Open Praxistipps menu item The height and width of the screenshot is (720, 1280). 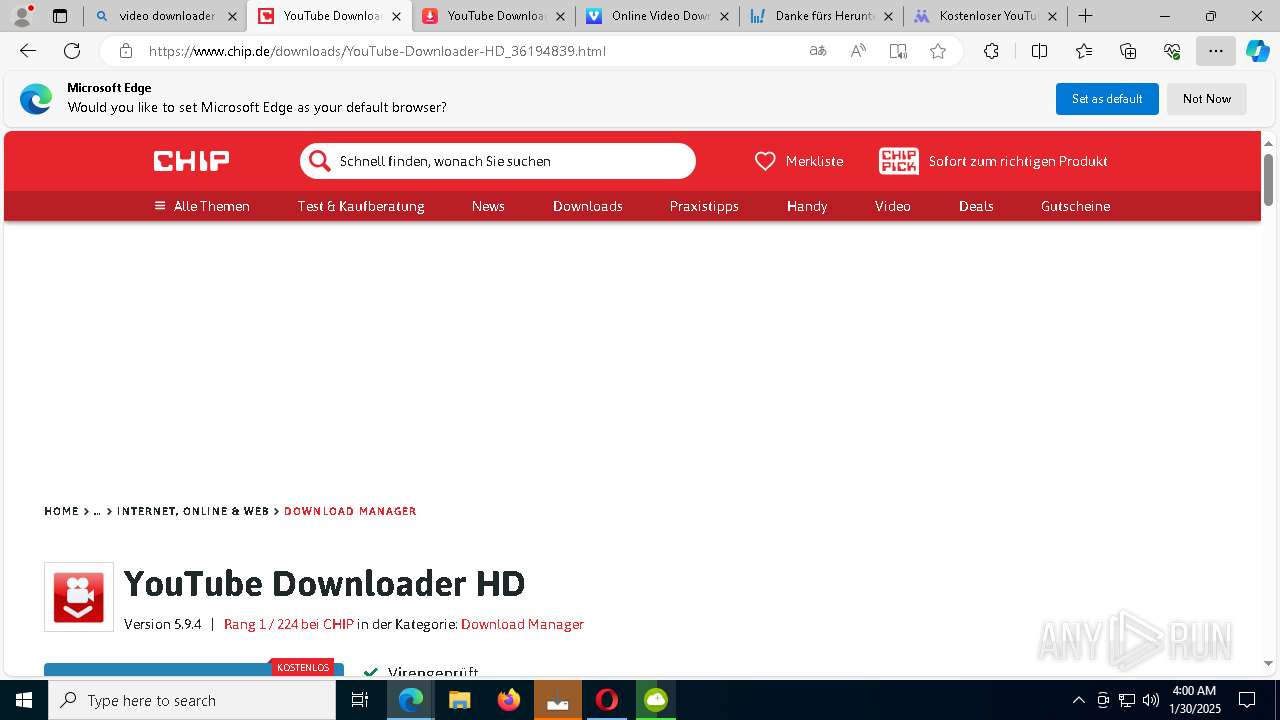pos(704,206)
